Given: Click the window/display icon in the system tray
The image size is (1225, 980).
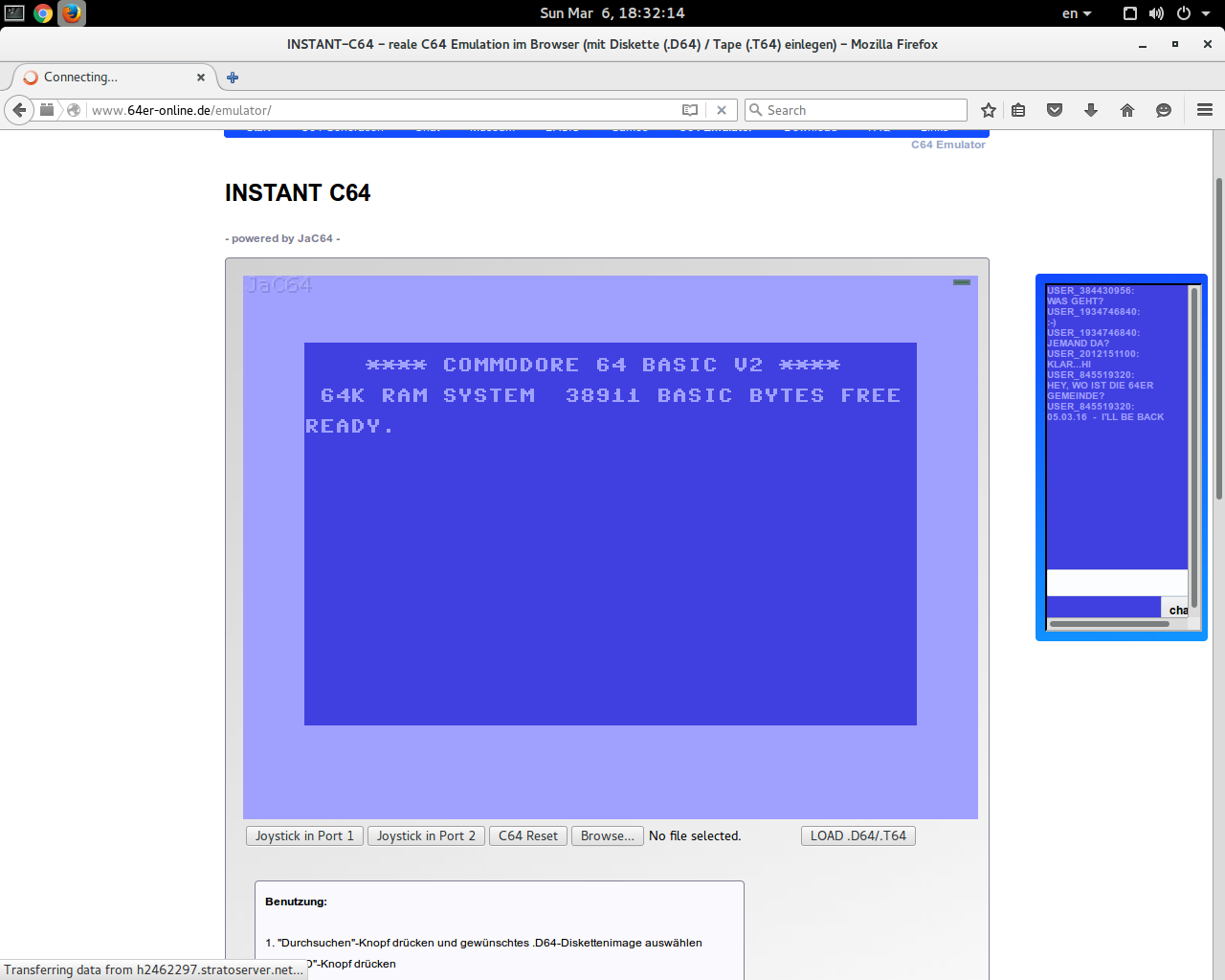Looking at the screenshot, I should pyautogui.click(x=1130, y=13).
